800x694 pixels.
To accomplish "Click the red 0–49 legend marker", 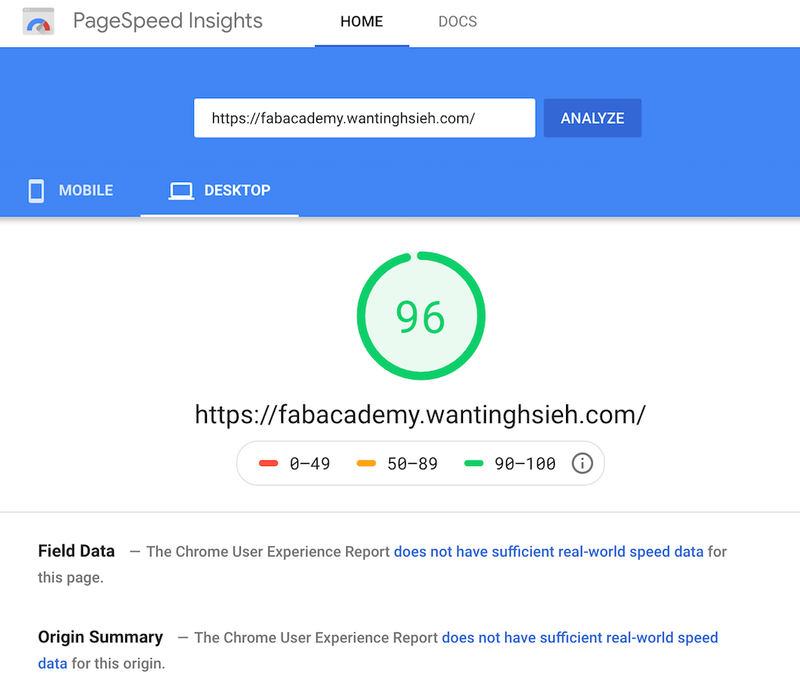I will [x=268, y=463].
